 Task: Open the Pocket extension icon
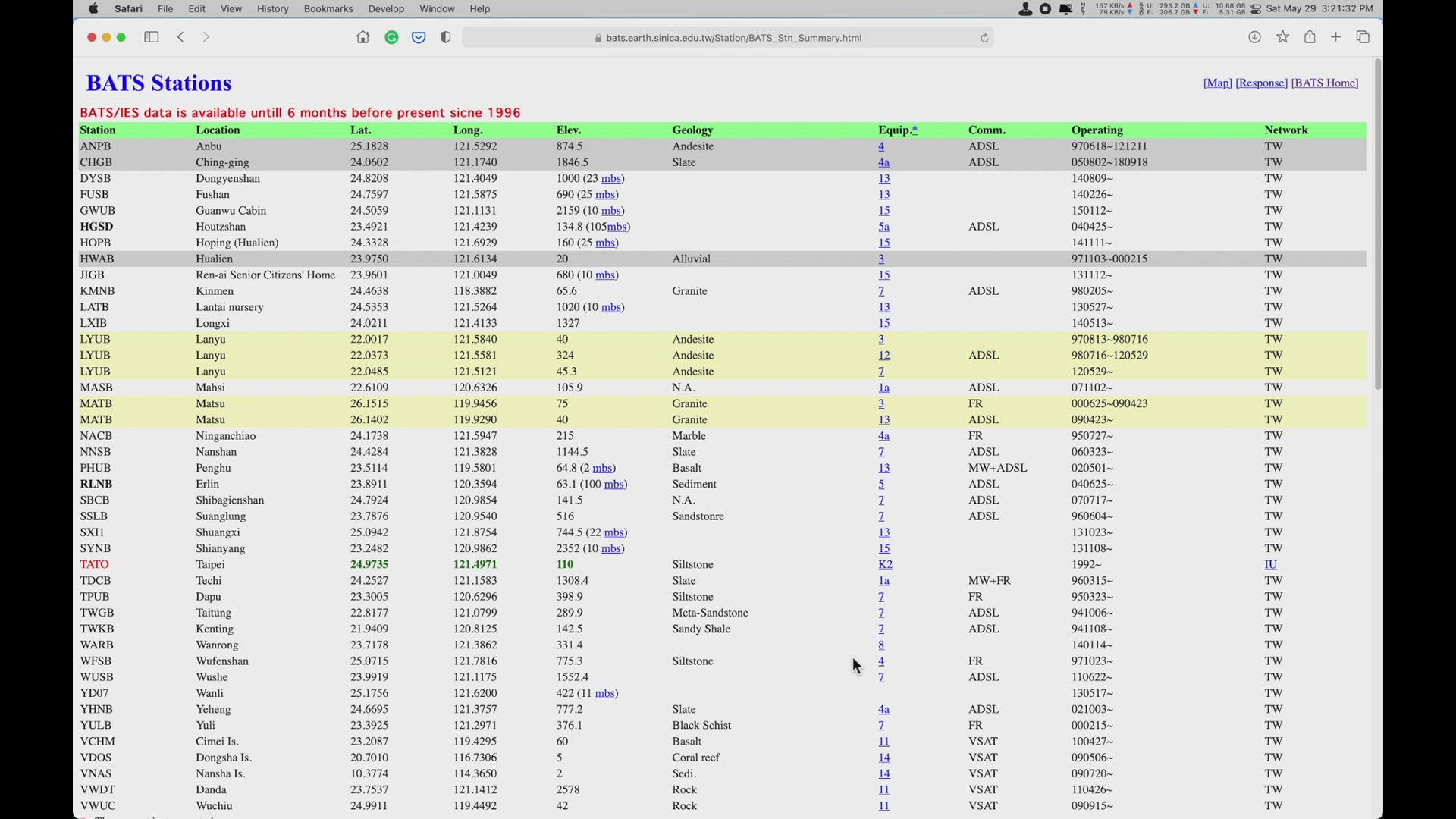click(x=419, y=37)
